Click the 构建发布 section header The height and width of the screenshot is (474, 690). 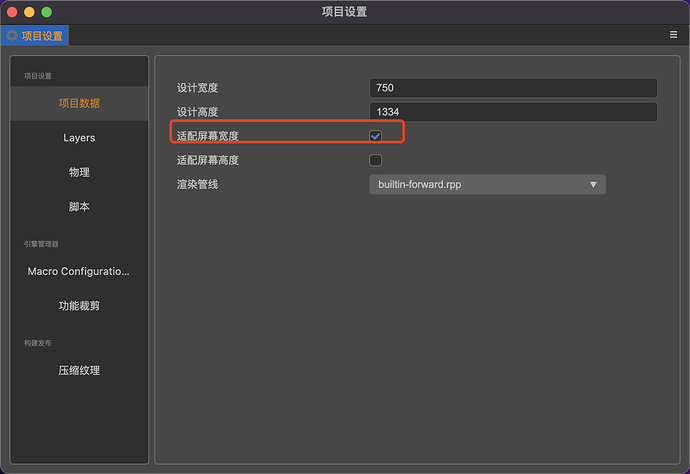pos(38,343)
